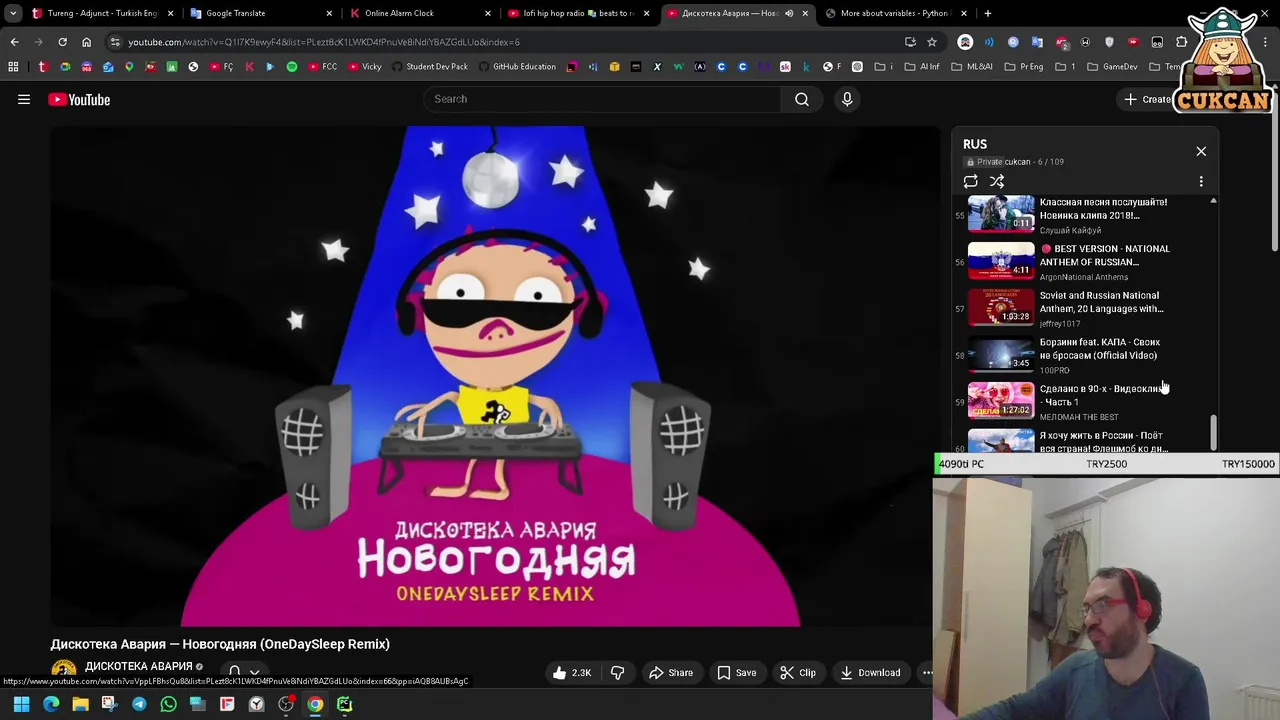Reload the page
Screen dimensions: 1280x720
point(62,42)
